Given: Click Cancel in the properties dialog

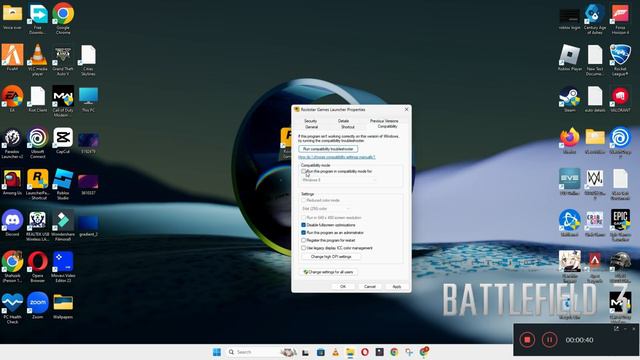Looking at the screenshot, I should point(370,287).
